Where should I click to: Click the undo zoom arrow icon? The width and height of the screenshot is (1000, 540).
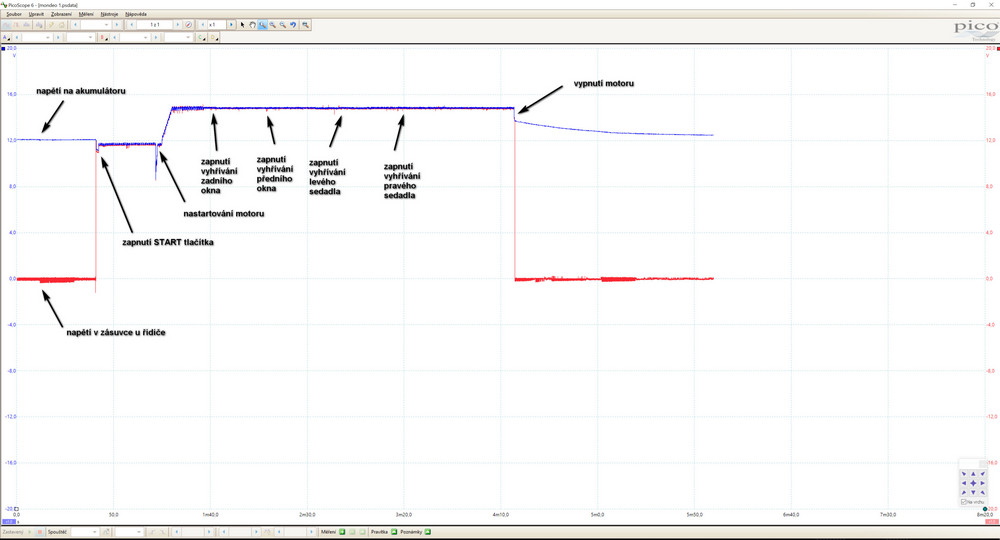pyautogui.click(x=293, y=24)
